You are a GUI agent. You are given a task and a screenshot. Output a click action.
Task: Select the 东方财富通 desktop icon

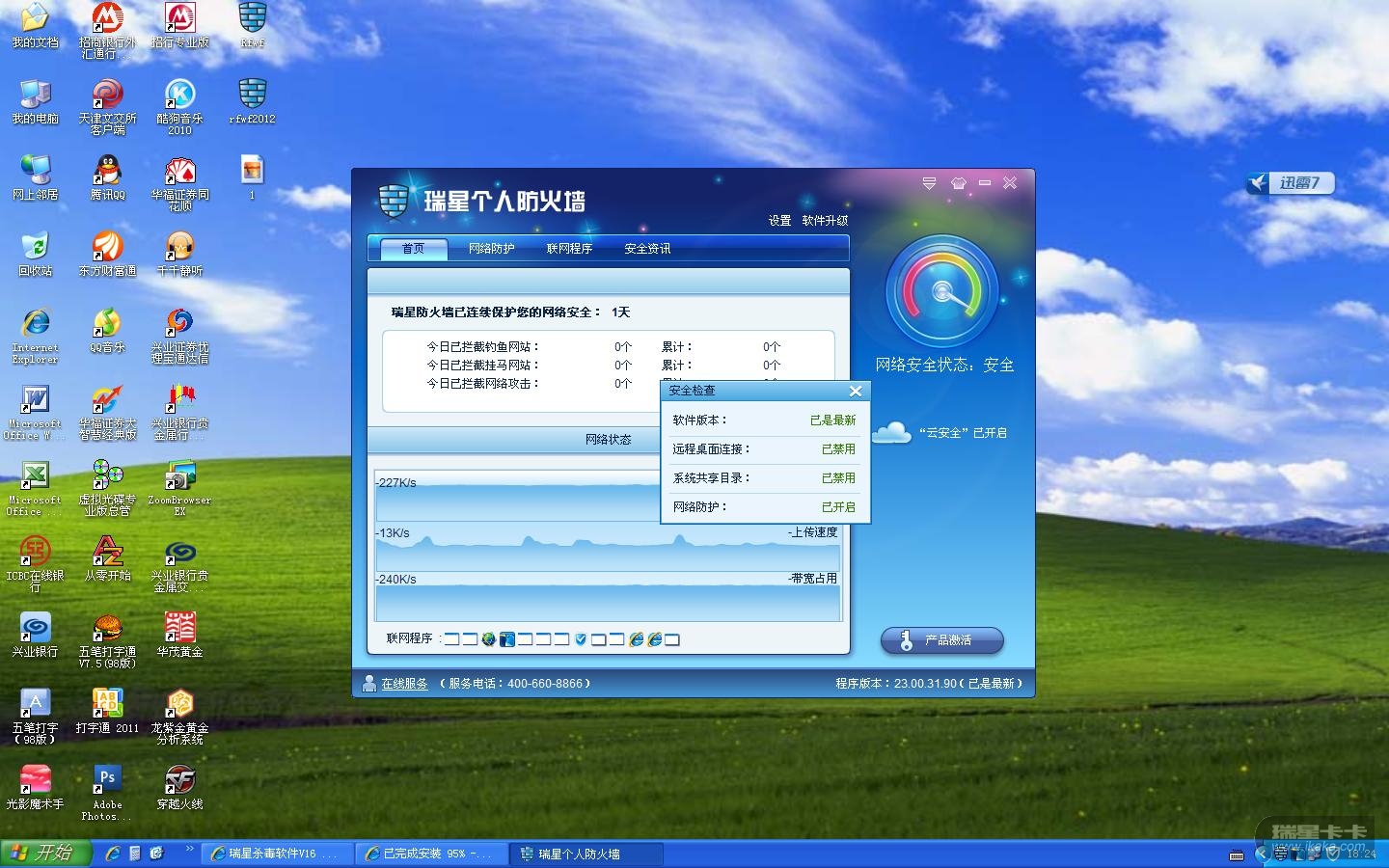[x=107, y=255]
